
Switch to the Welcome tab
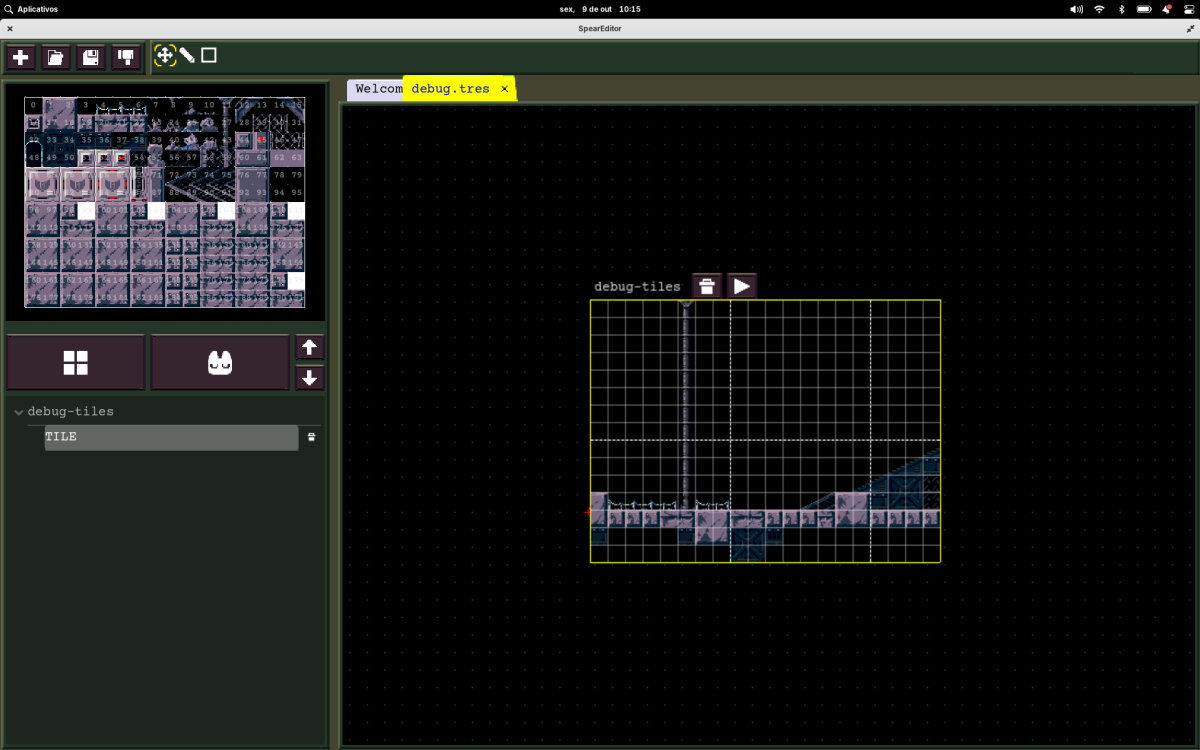click(376, 89)
